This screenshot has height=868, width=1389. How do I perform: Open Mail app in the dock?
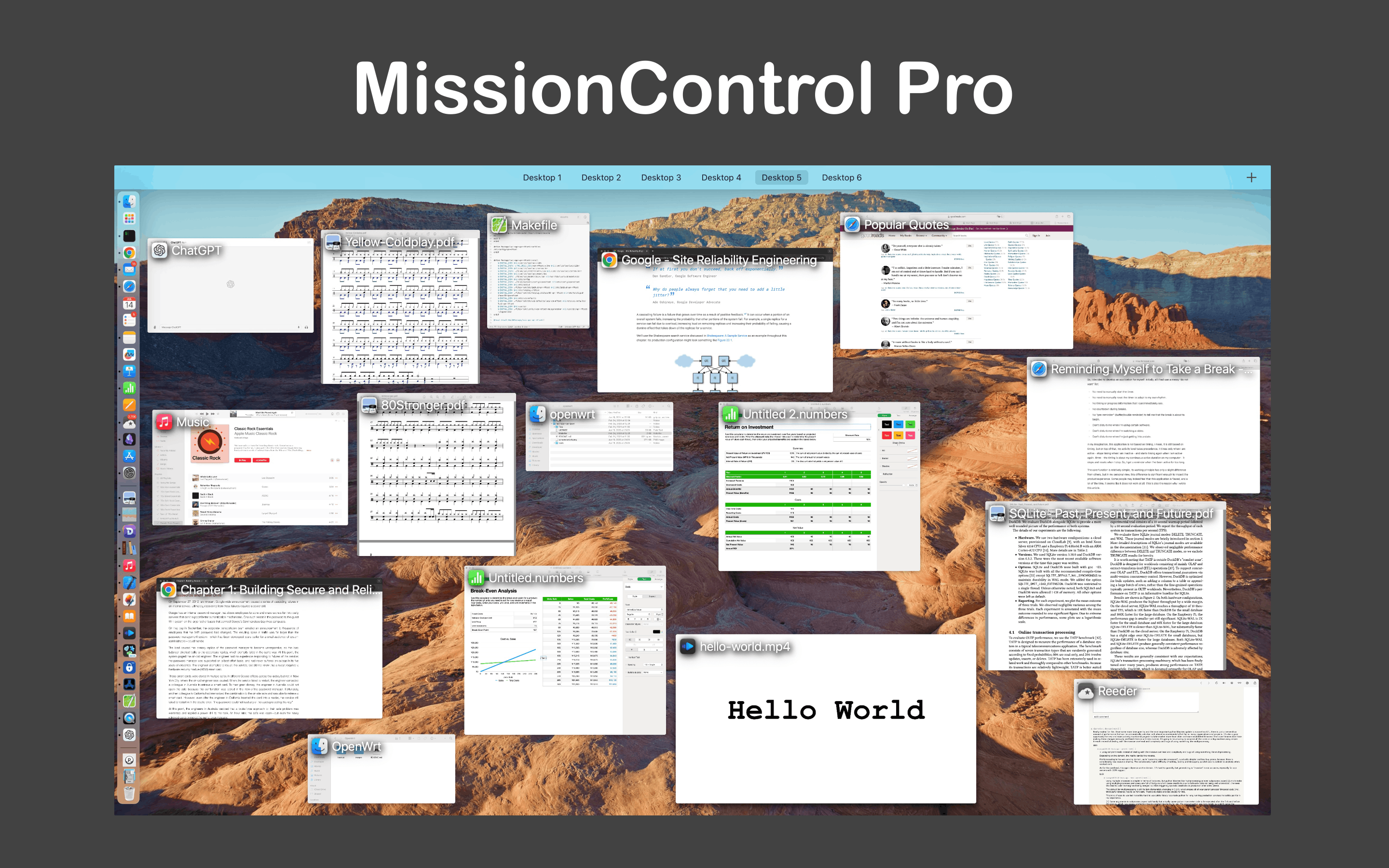129,269
